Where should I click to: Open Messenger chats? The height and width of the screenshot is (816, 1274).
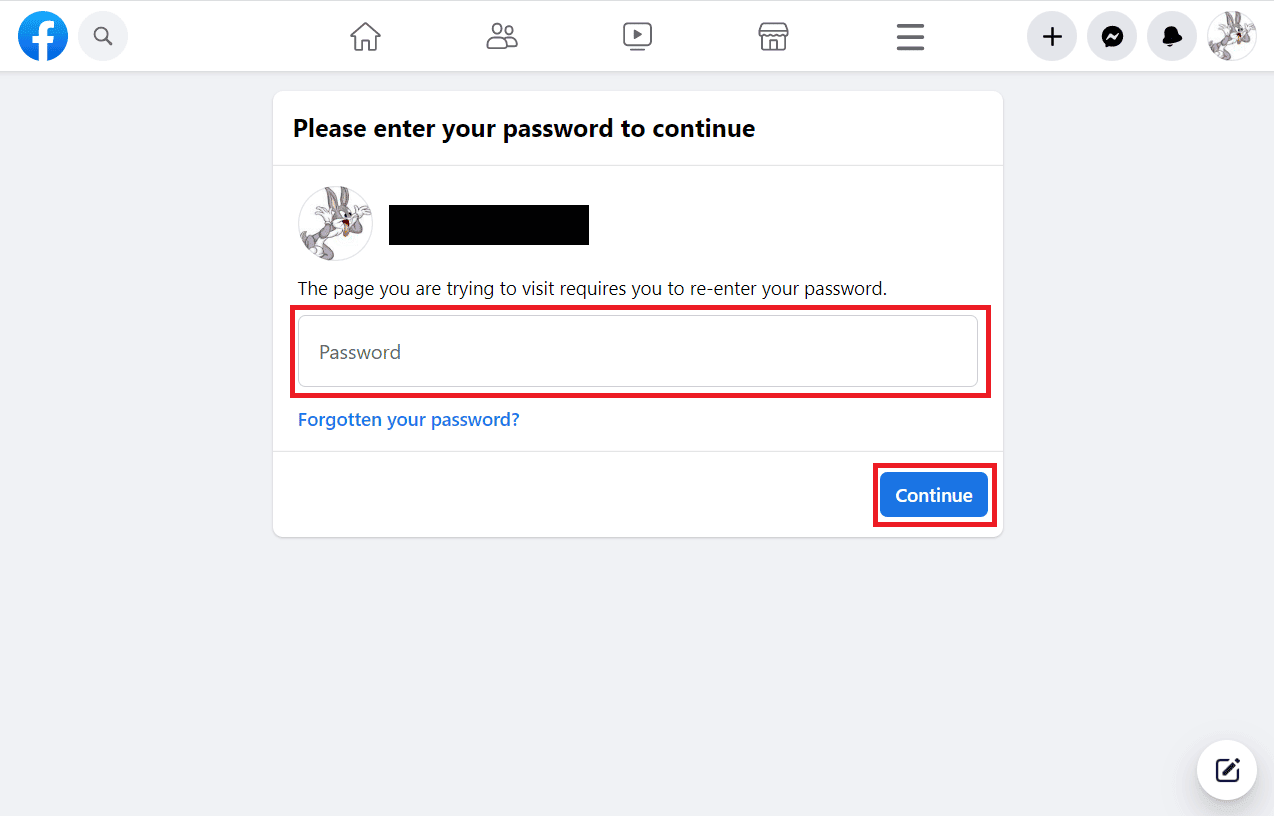click(1111, 36)
